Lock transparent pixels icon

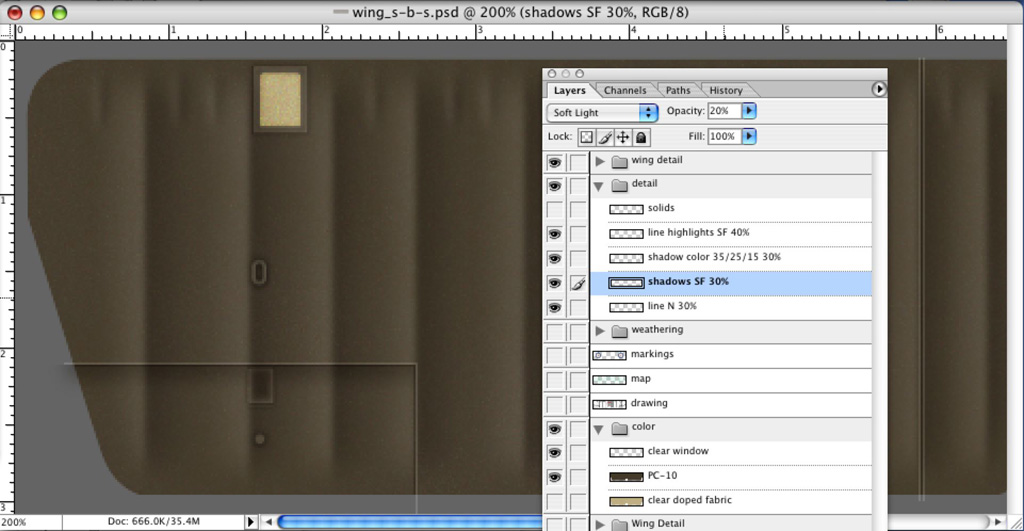(x=586, y=137)
